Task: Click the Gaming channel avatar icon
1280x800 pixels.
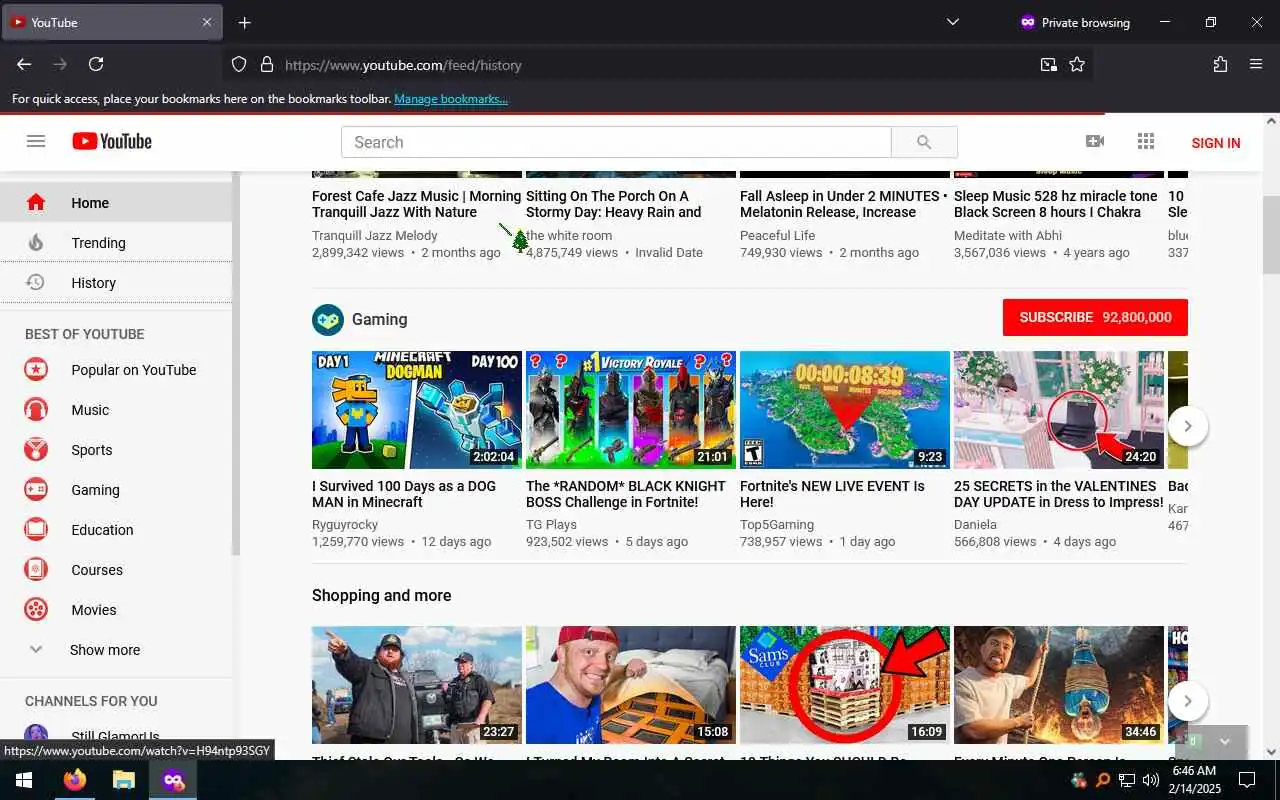Action: point(328,319)
